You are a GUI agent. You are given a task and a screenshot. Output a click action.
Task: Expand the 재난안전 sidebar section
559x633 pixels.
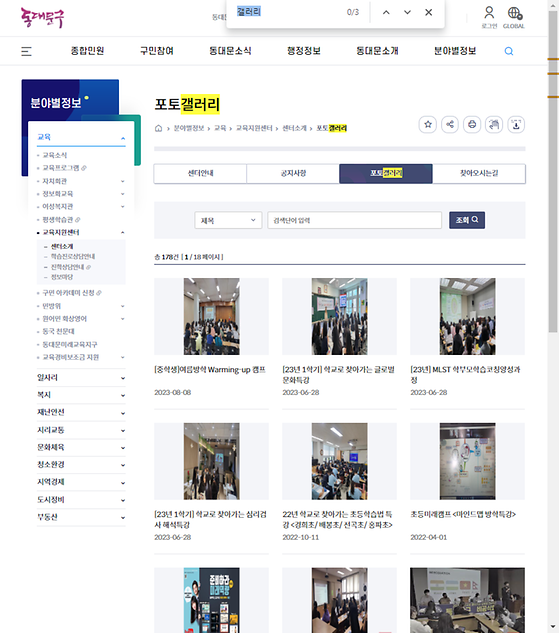pyautogui.click(x=81, y=412)
